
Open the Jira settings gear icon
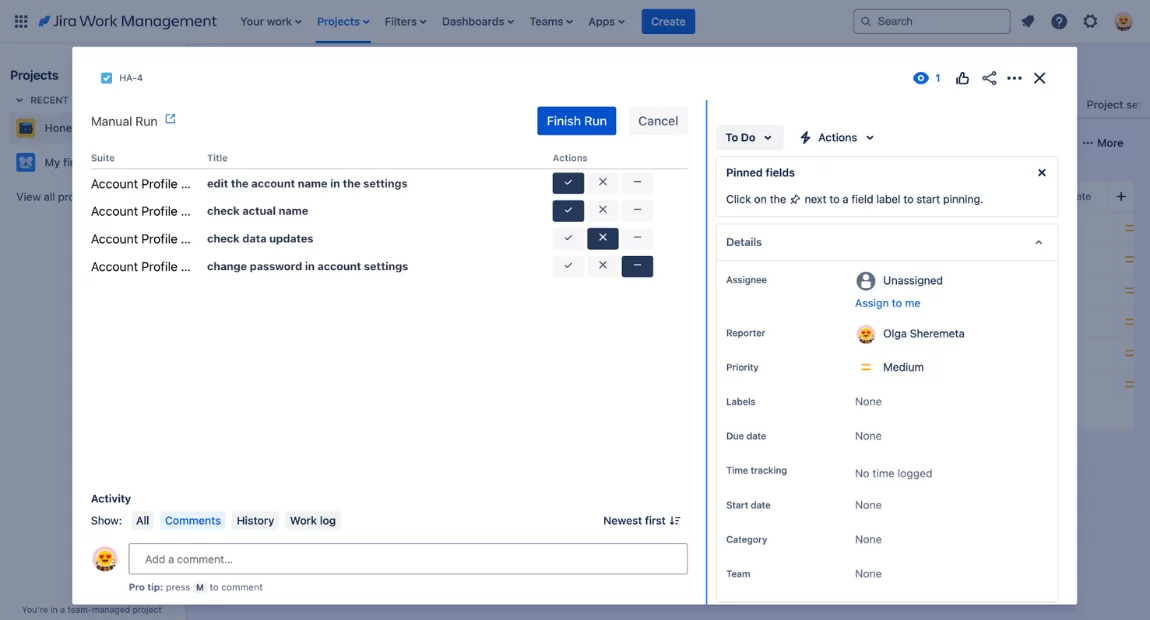[1090, 21]
